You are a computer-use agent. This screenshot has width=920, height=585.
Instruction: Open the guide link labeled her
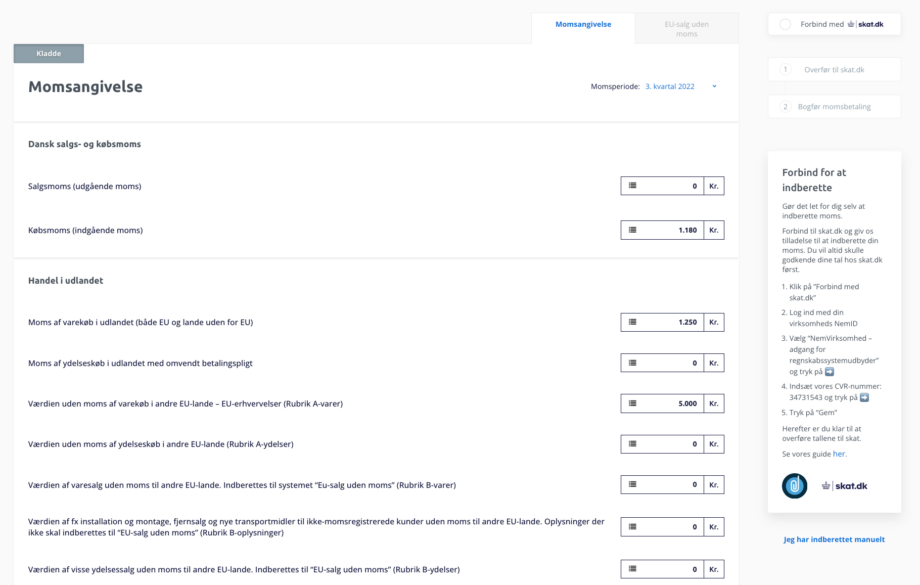(838, 454)
